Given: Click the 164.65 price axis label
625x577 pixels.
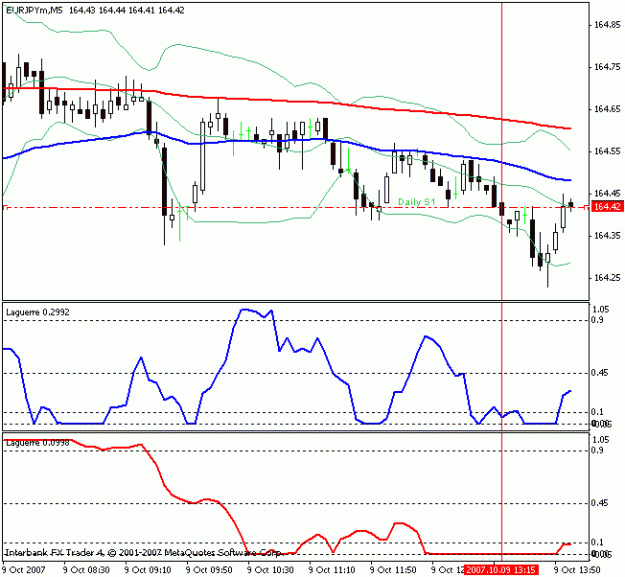Looking at the screenshot, I should [607, 109].
